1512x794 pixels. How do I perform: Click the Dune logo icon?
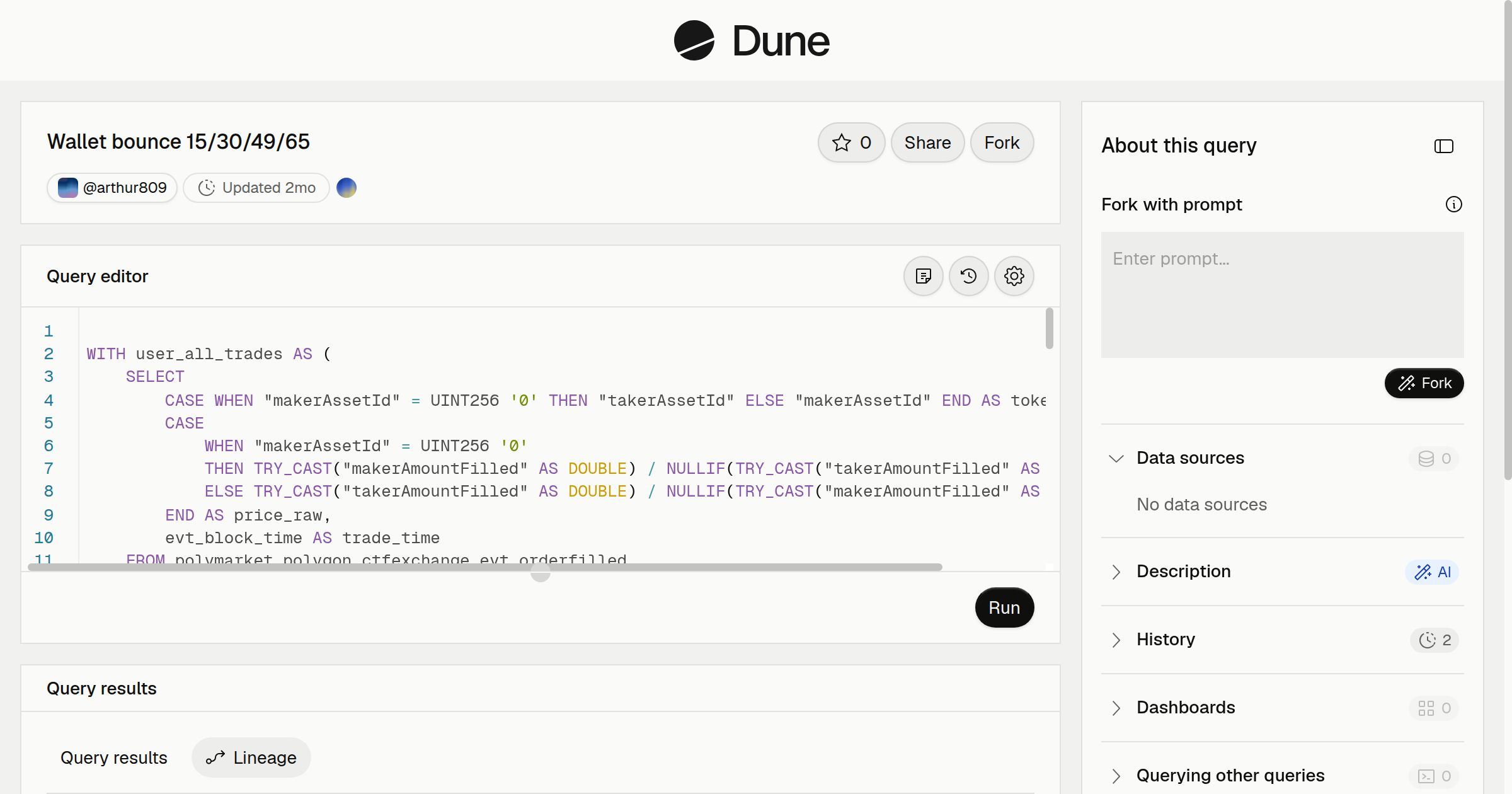point(694,40)
